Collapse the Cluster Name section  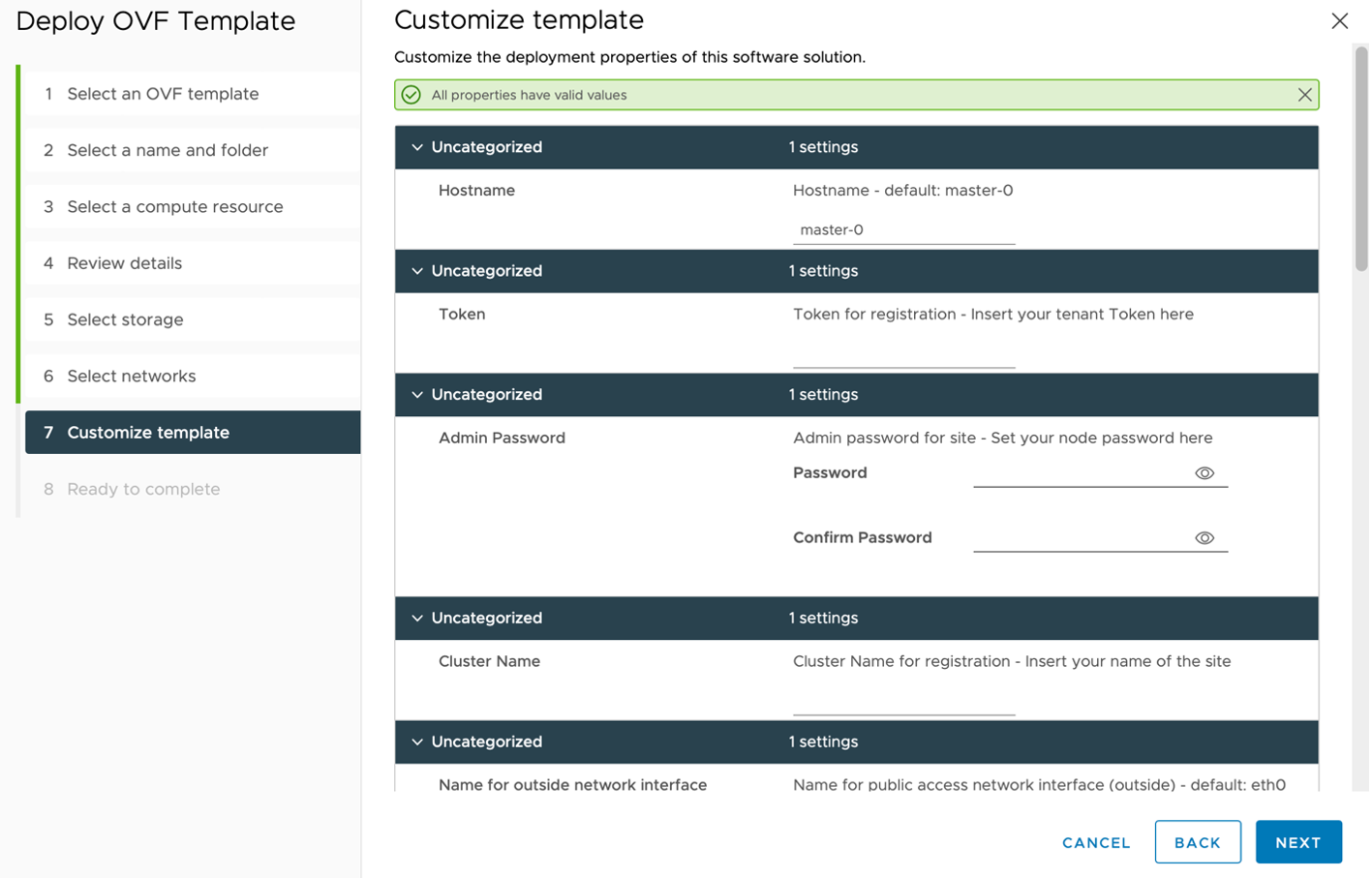(x=416, y=619)
